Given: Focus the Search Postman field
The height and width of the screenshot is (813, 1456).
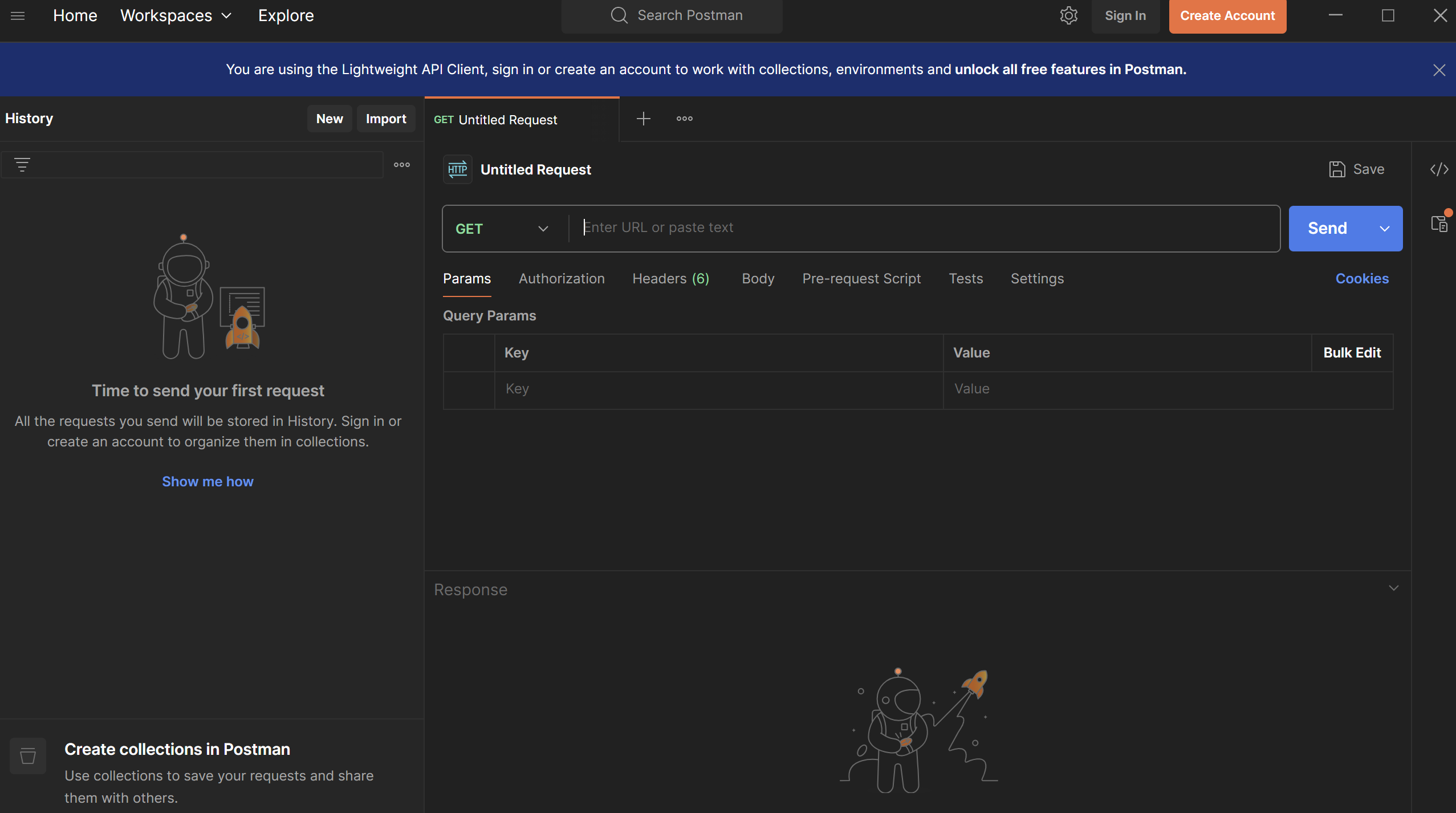Looking at the screenshot, I should [672, 16].
